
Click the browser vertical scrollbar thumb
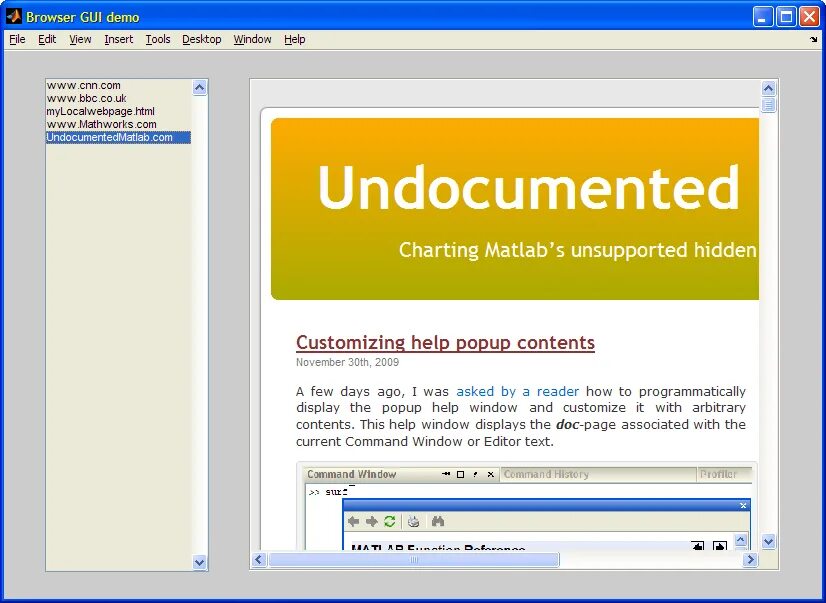[768, 105]
